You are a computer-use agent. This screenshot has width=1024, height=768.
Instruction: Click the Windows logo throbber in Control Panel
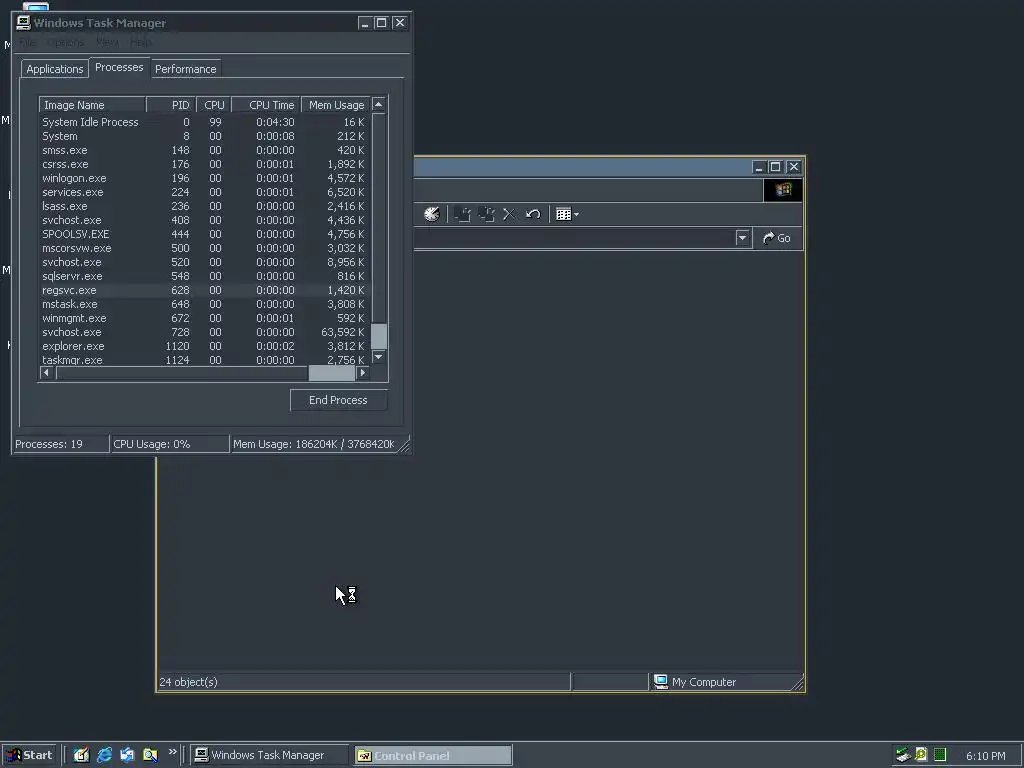coord(783,190)
